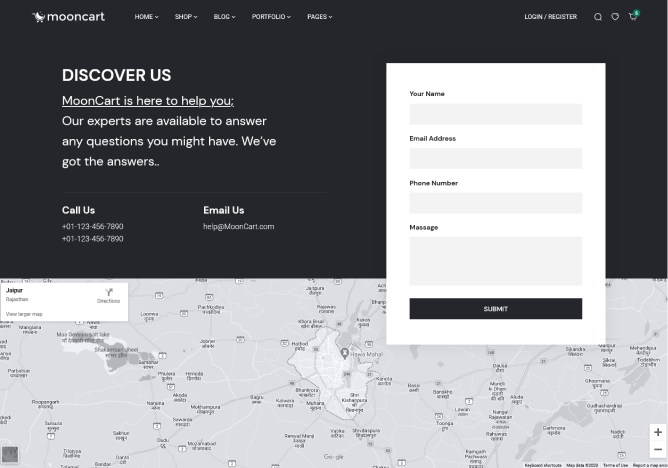668x468 pixels.
Task: Open the View larger map link
Action: pos(24,314)
